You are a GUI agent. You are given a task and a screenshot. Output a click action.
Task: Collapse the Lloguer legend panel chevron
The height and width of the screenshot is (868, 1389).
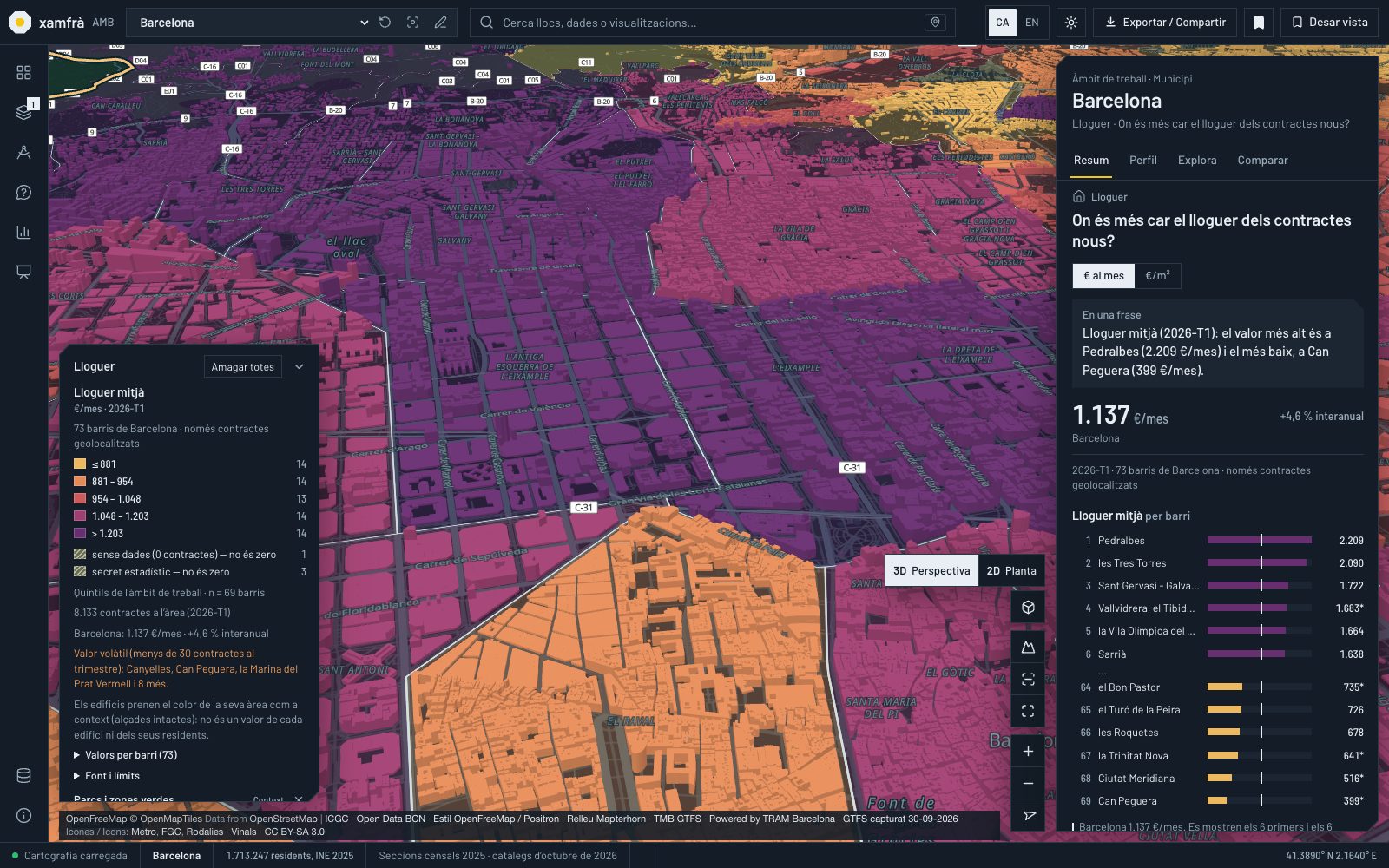300,367
